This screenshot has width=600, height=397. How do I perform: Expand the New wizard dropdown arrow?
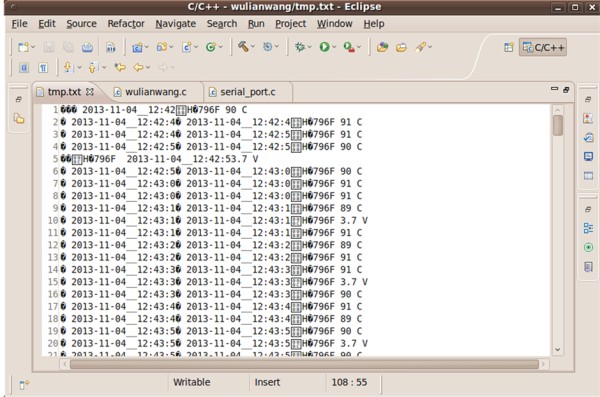point(33,47)
